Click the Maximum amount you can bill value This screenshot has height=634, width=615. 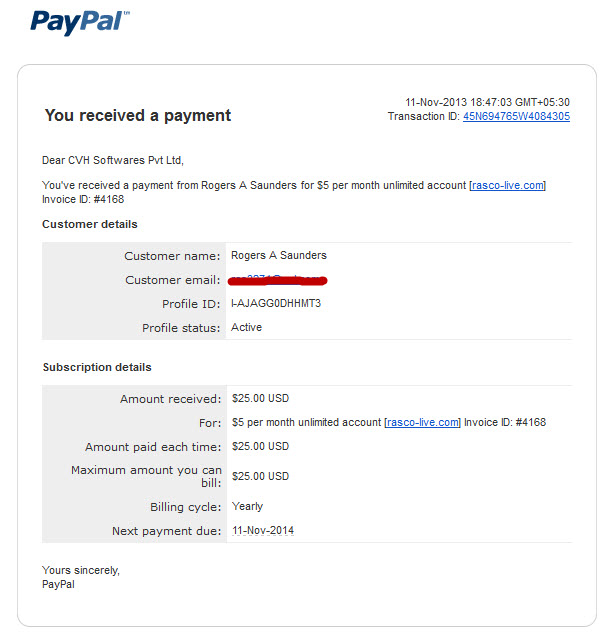(x=260, y=476)
